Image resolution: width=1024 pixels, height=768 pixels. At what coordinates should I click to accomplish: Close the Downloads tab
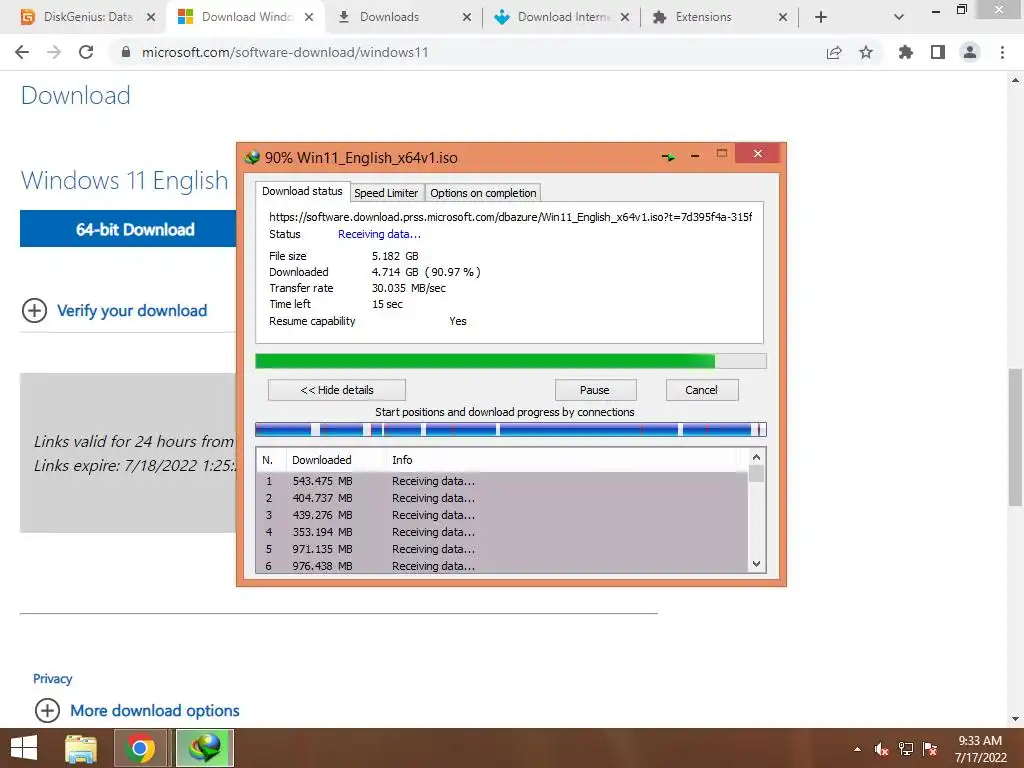click(467, 18)
